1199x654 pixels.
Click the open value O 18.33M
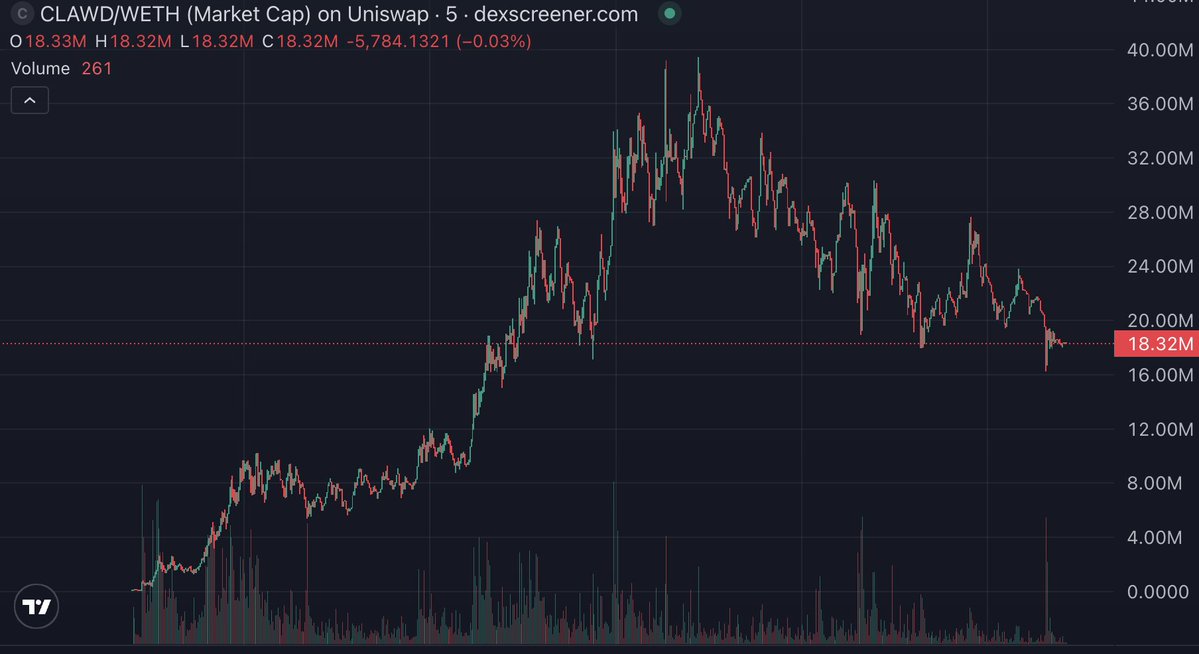point(48,41)
